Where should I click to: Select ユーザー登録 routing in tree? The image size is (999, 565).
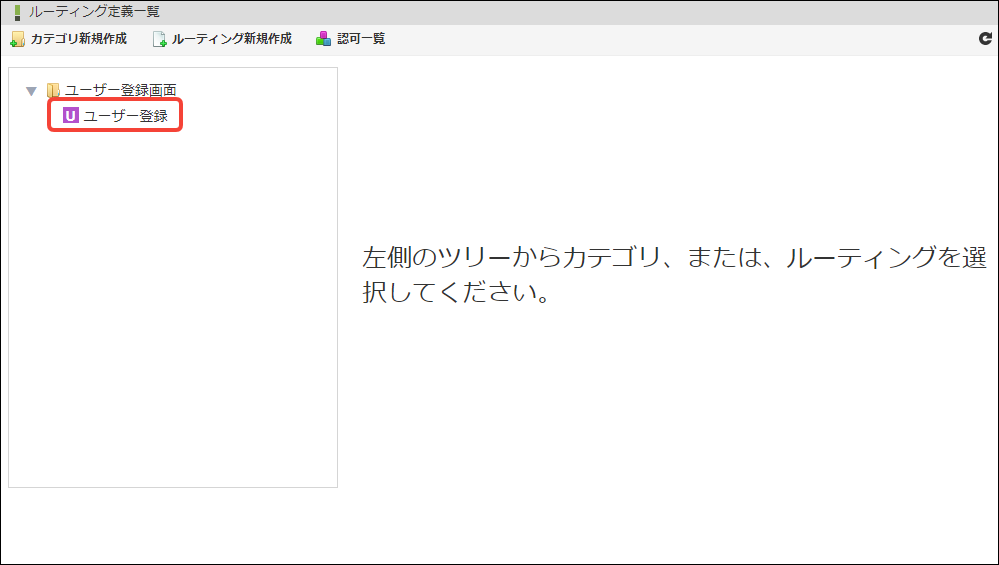[x=126, y=116]
